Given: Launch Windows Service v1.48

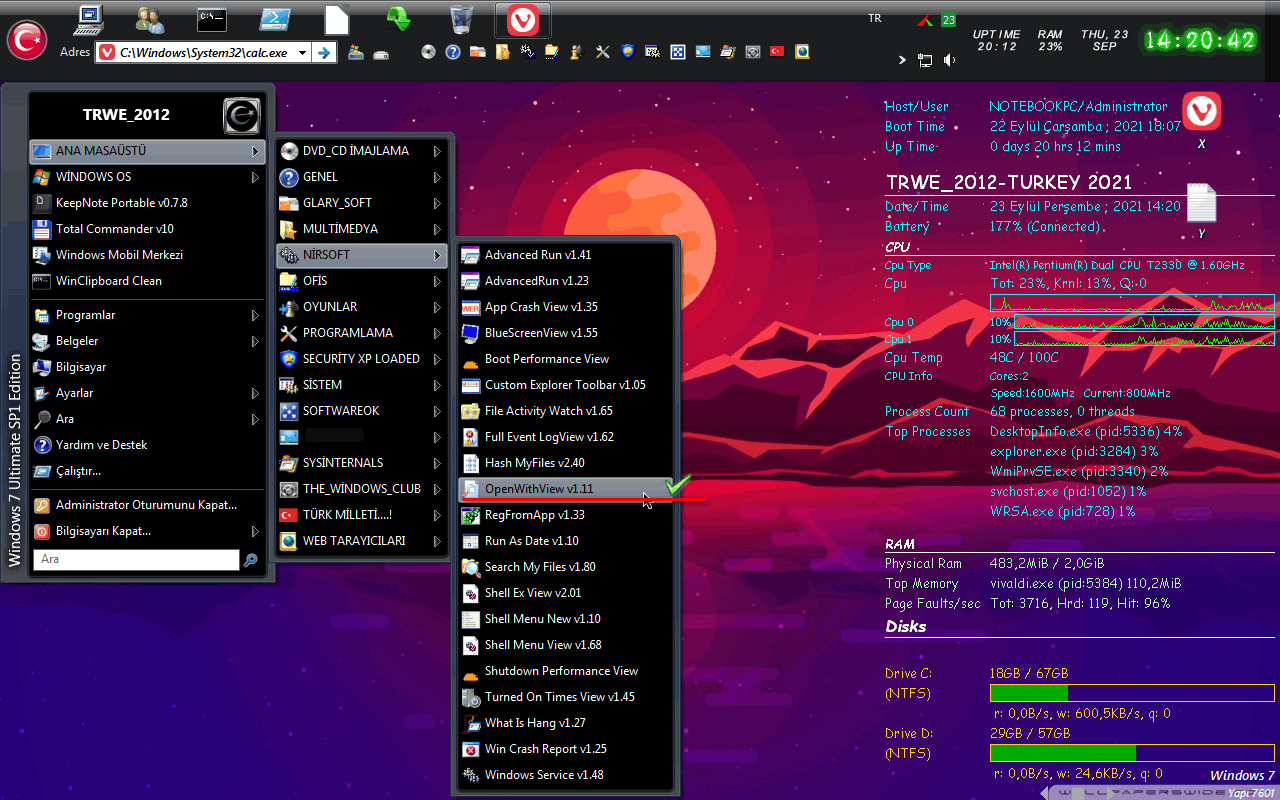Looking at the screenshot, I should coord(568,775).
